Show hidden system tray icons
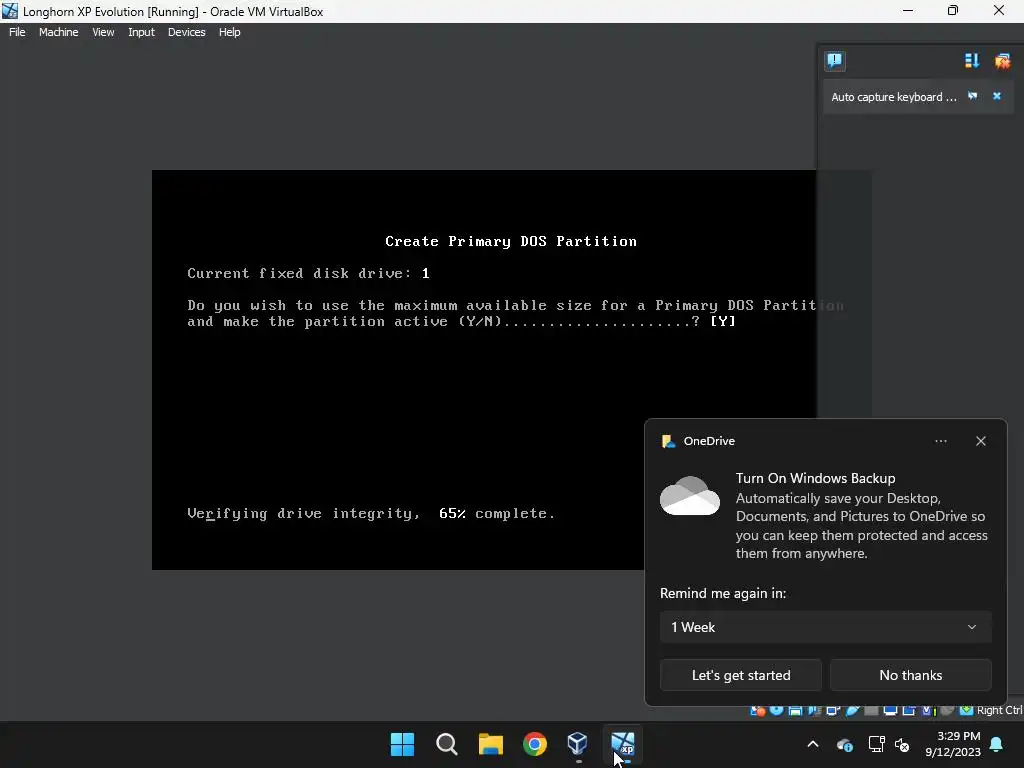The height and width of the screenshot is (768, 1024). [812, 744]
